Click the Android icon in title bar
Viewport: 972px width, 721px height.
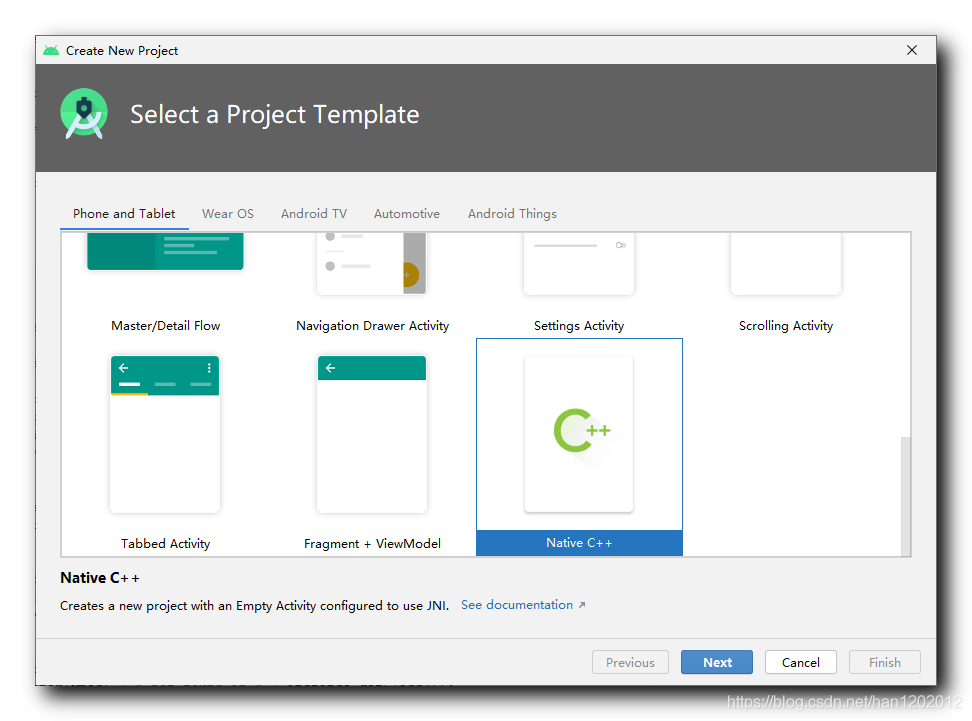click(x=51, y=50)
